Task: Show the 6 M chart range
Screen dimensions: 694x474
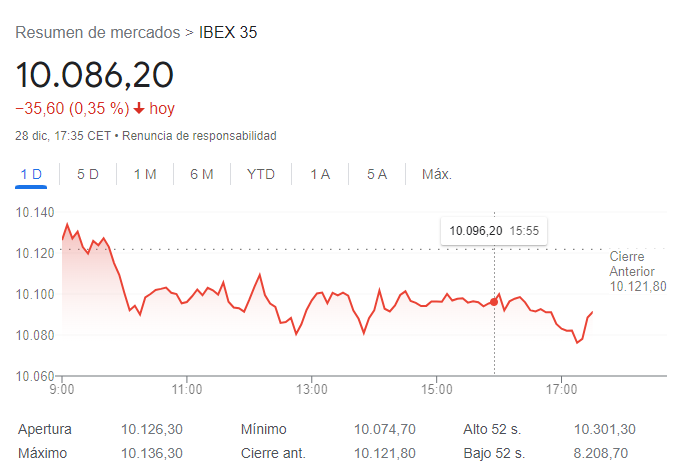Action: pos(202,174)
